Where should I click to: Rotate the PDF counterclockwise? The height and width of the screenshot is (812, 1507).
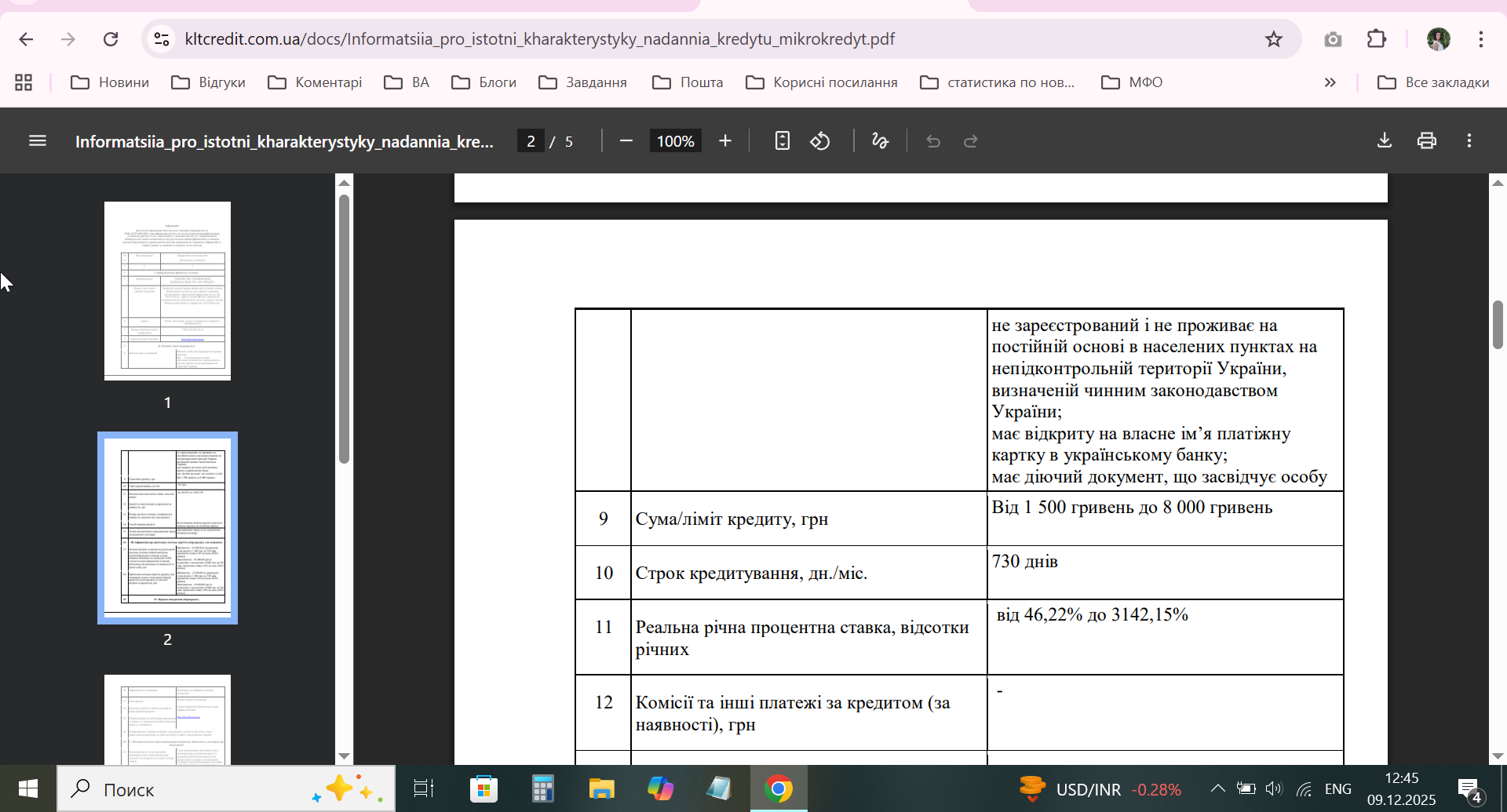[820, 141]
